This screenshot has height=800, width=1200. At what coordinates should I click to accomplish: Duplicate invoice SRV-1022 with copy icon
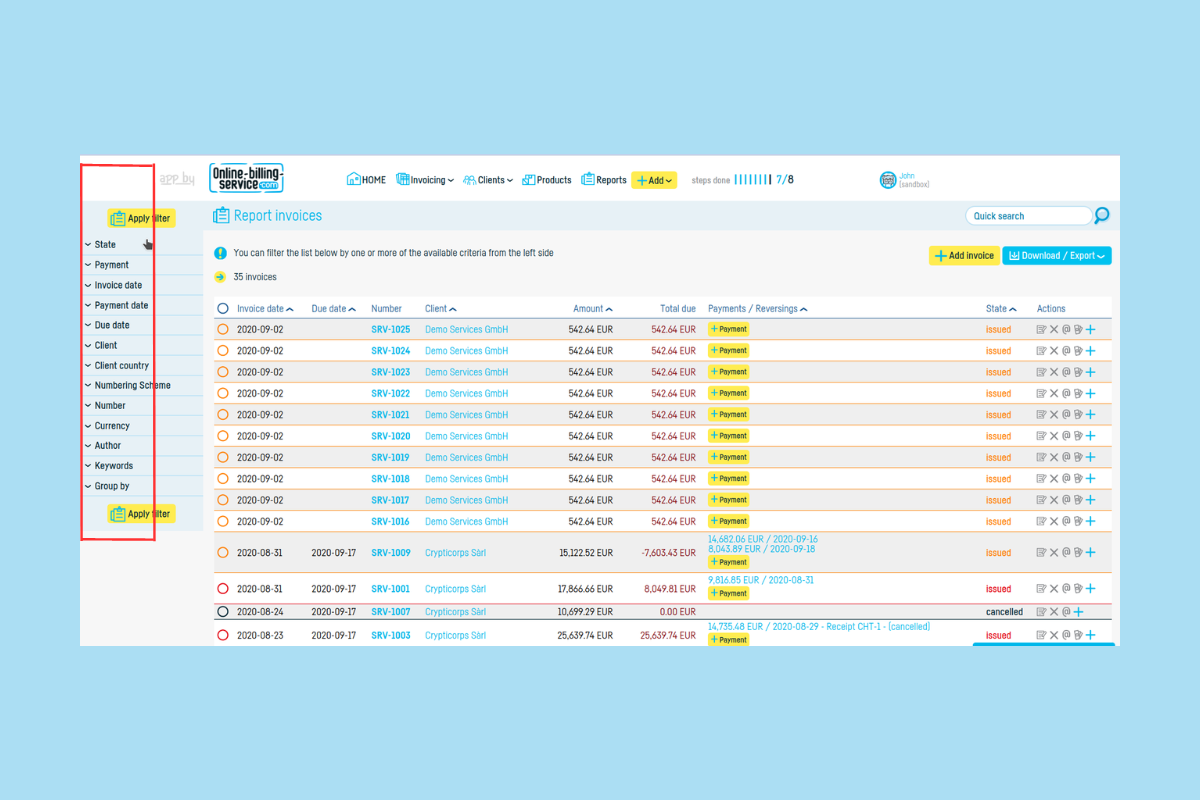coord(1078,393)
